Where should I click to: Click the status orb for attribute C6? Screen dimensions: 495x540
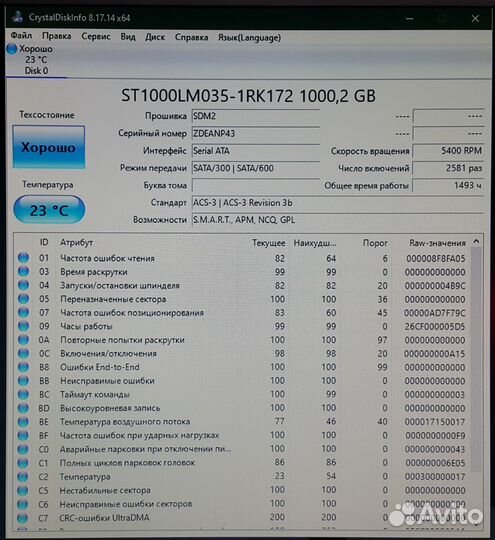tap(23, 504)
